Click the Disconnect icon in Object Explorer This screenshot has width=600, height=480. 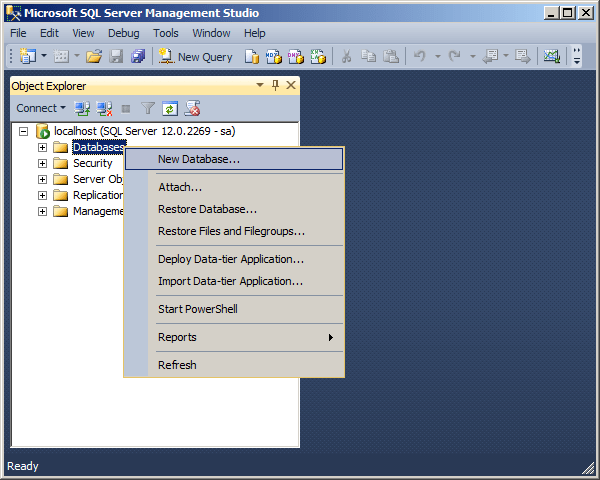(104, 108)
